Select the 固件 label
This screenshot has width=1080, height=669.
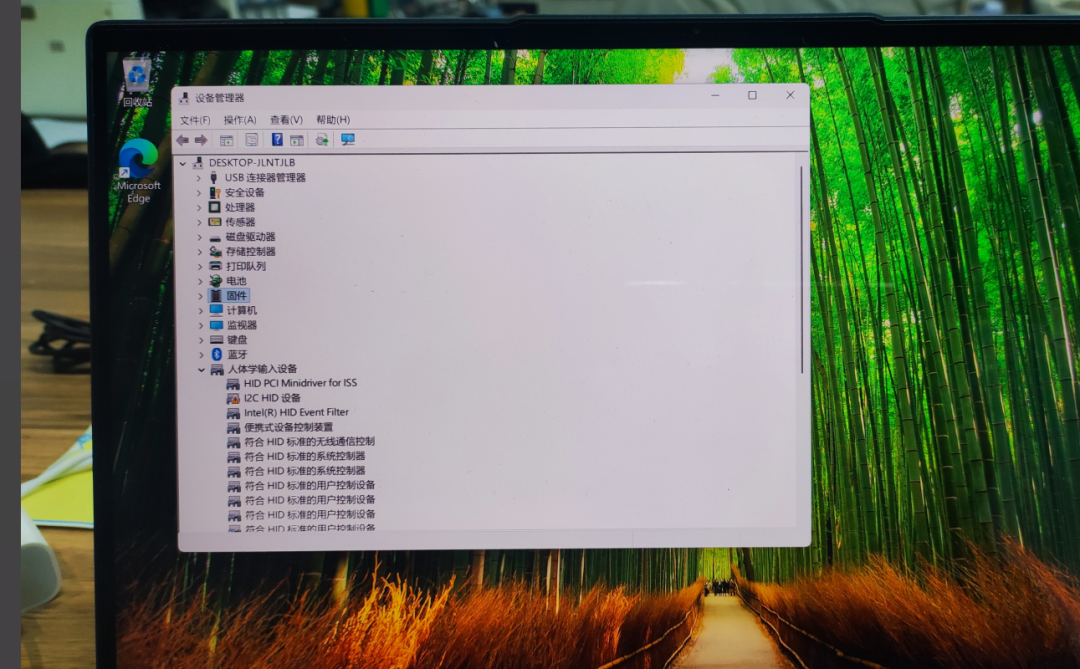click(236, 296)
